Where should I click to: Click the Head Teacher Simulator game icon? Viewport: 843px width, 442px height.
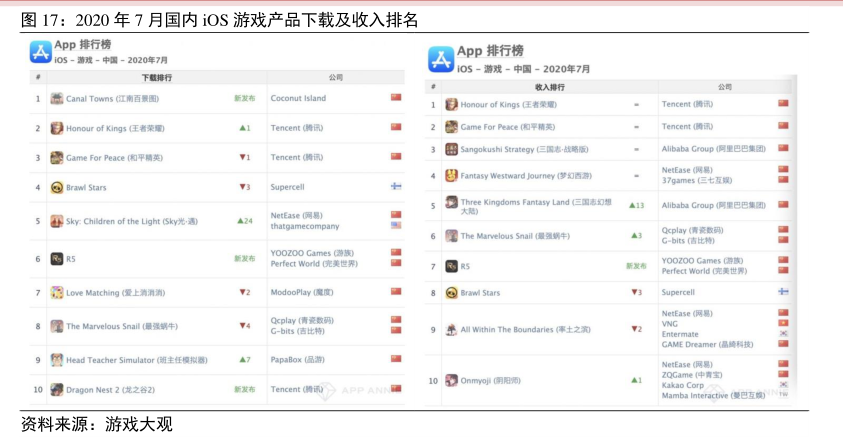pyautogui.click(x=57, y=359)
